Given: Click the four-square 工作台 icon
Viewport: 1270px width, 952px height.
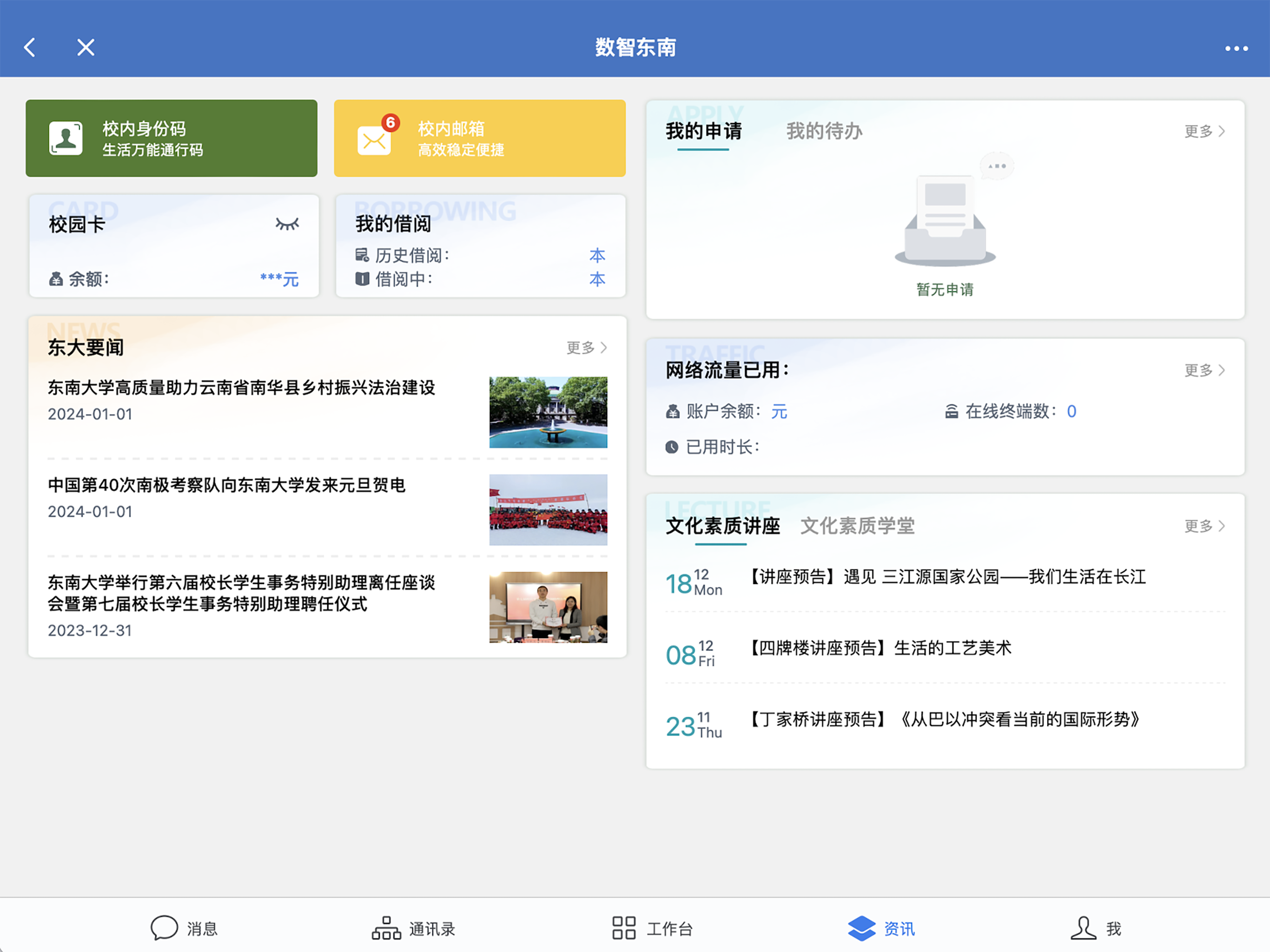Looking at the screenshot, I should [x=623, y=928].
